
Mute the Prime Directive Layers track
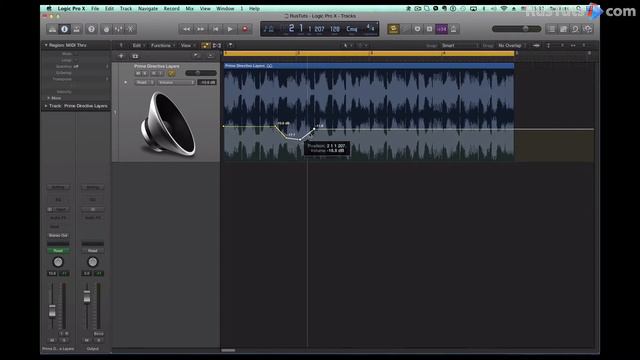coord(138,73)
